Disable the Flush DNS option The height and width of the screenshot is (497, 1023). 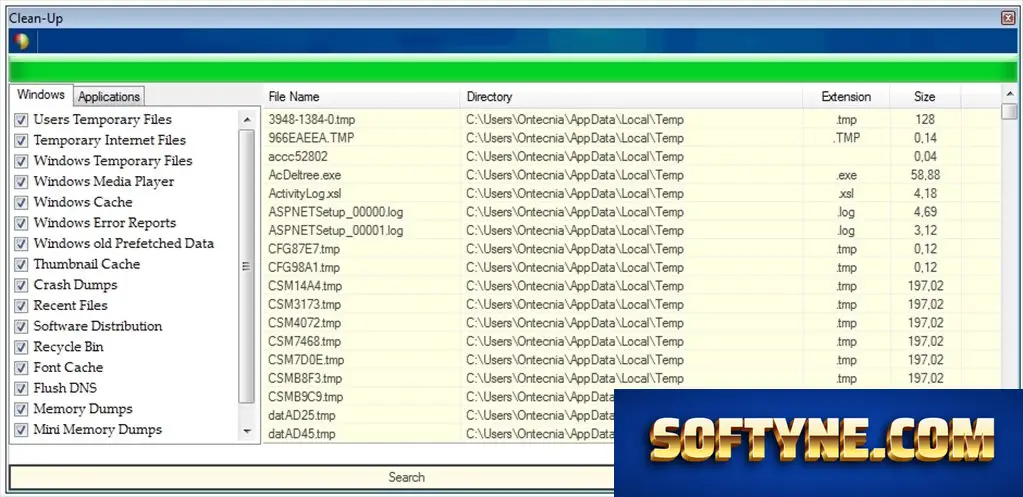tap(22, 389)
